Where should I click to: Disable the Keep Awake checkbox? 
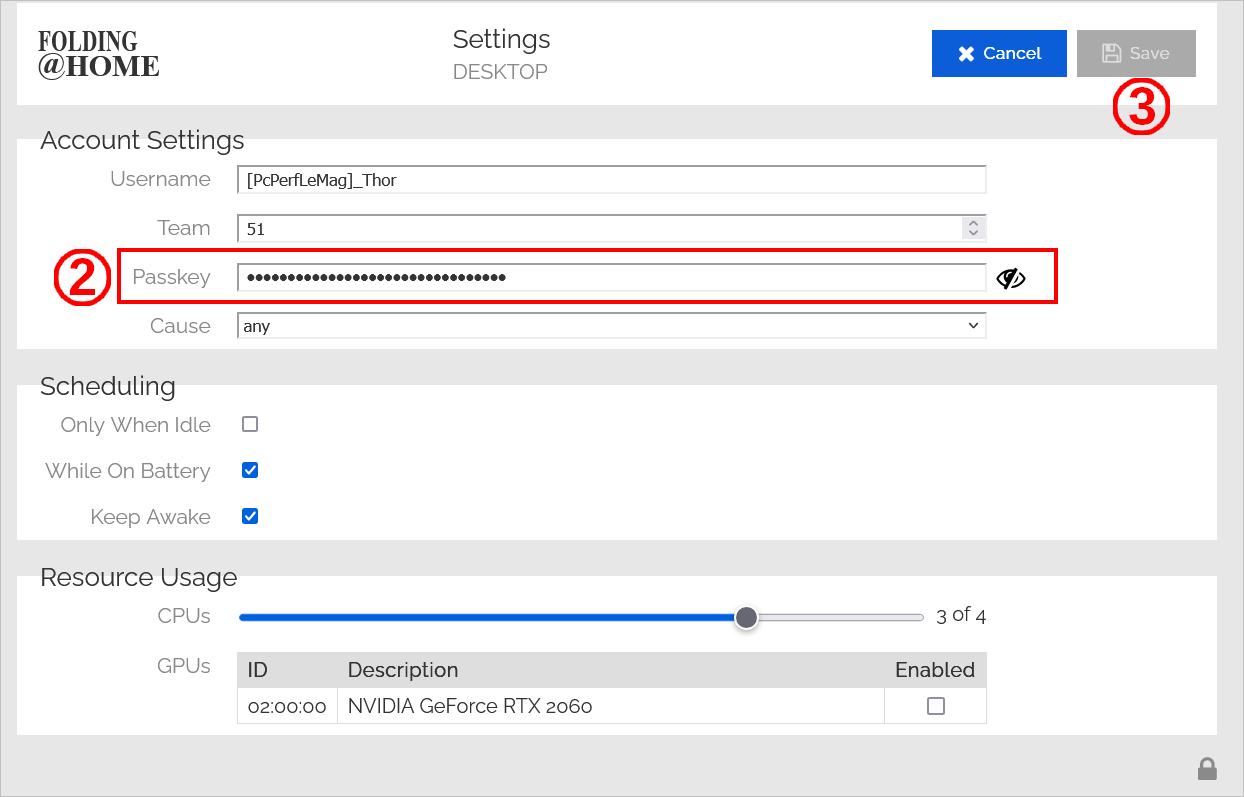pyautogui.click(x=250, y=516)
